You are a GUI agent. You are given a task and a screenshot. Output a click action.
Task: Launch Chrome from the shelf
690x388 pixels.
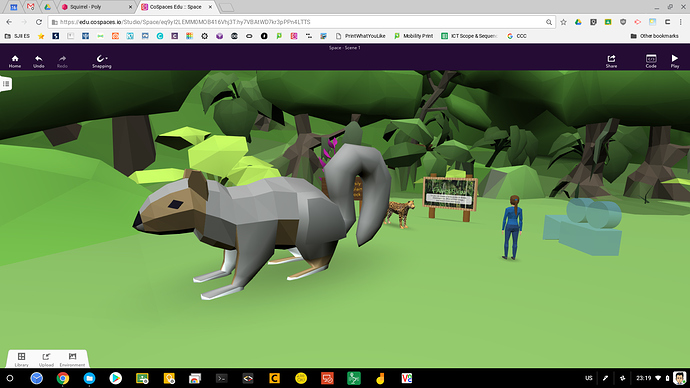point(63,378)
